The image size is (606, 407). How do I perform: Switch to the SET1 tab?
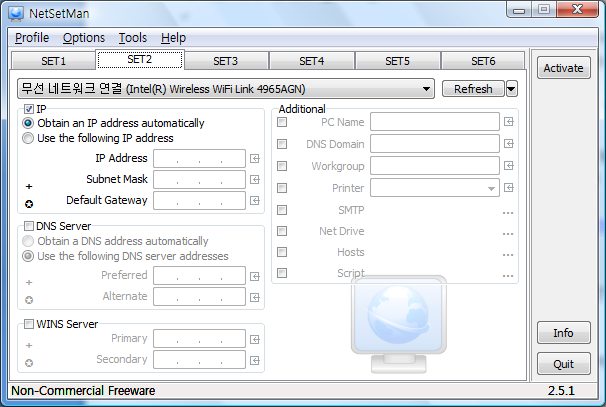[54, 61]
